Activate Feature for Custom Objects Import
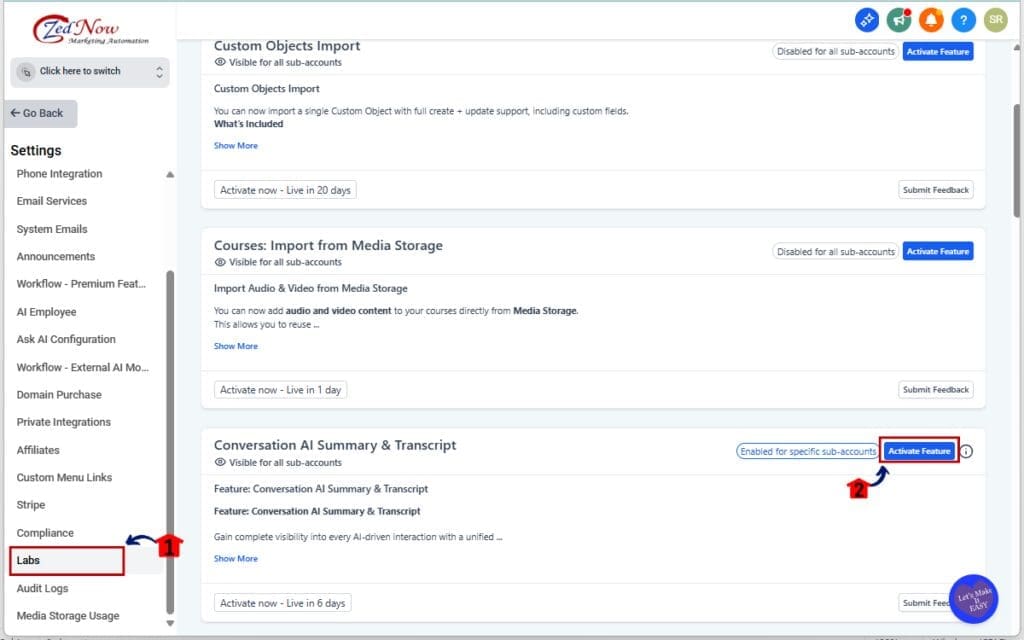Screen dimensions: 1024x640 point(937,51)
